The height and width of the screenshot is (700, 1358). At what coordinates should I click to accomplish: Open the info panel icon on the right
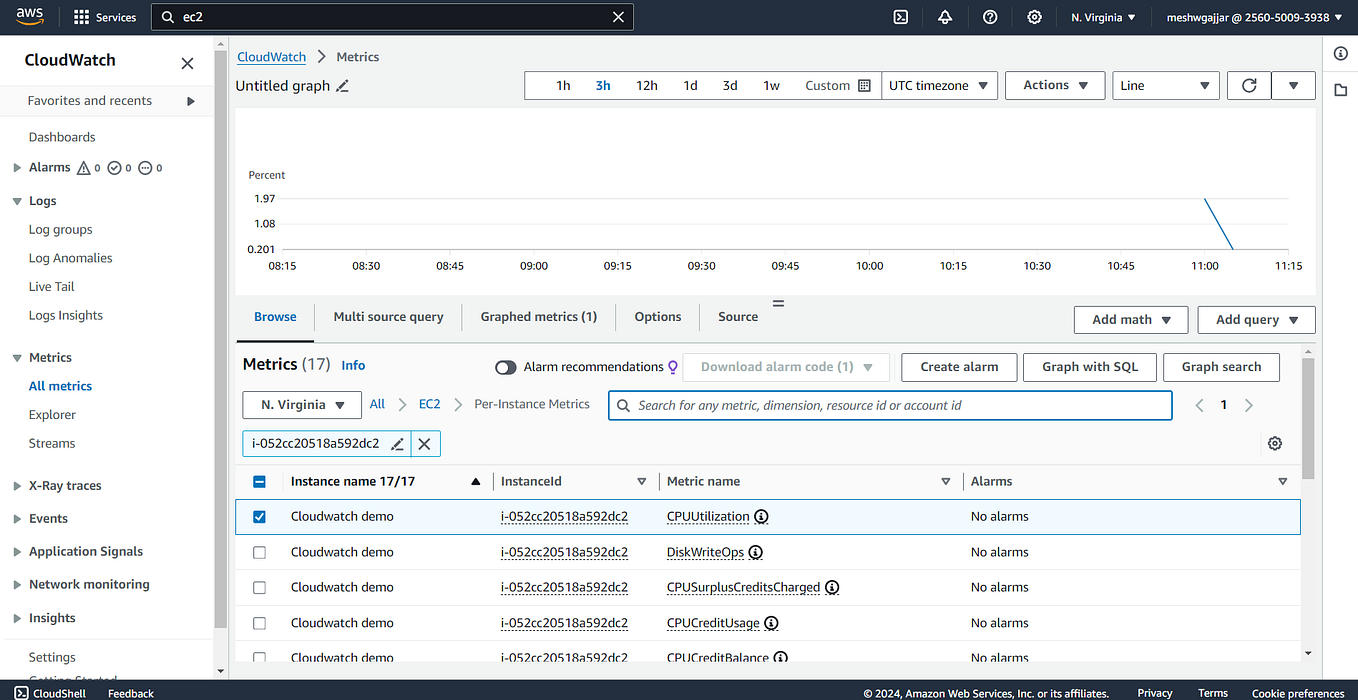click(x=1341, y=54)
